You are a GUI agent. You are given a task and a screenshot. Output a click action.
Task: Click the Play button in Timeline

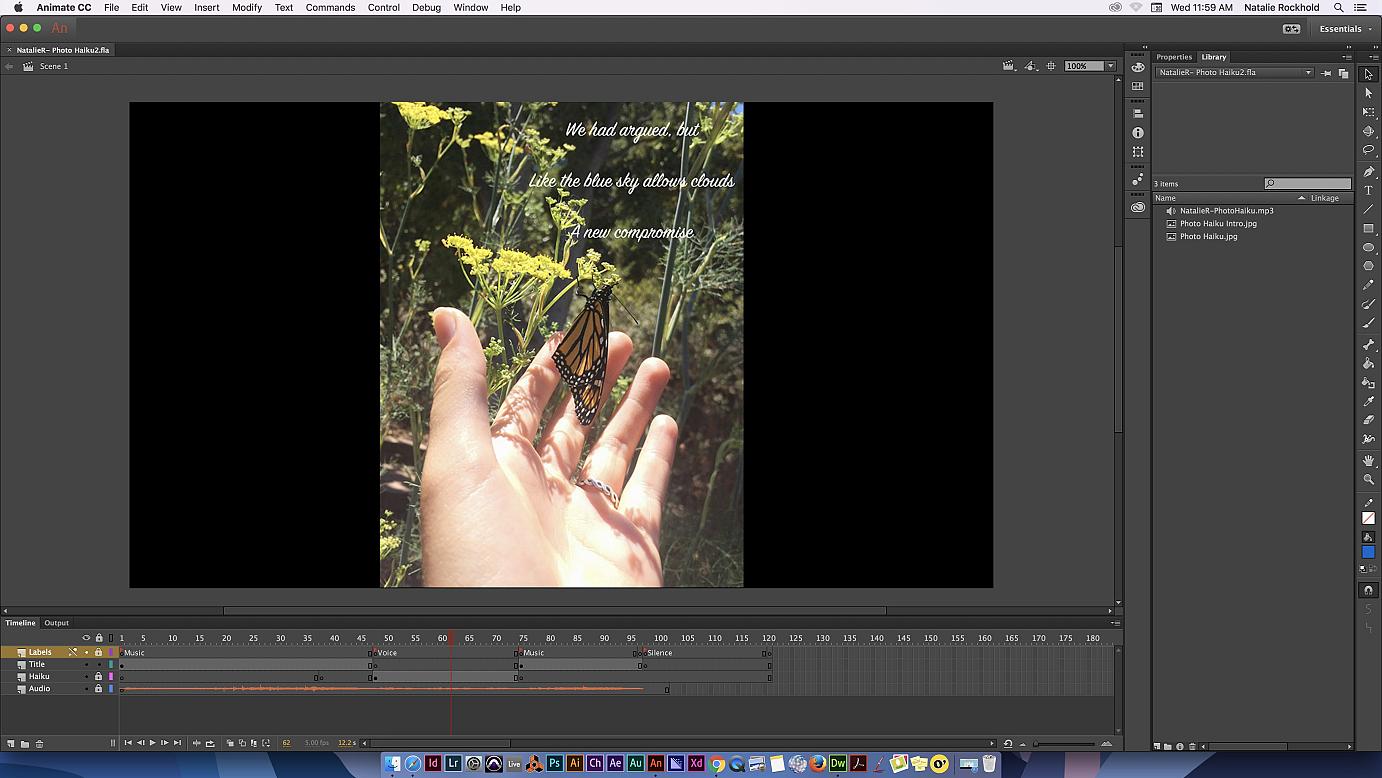[152, 743]
